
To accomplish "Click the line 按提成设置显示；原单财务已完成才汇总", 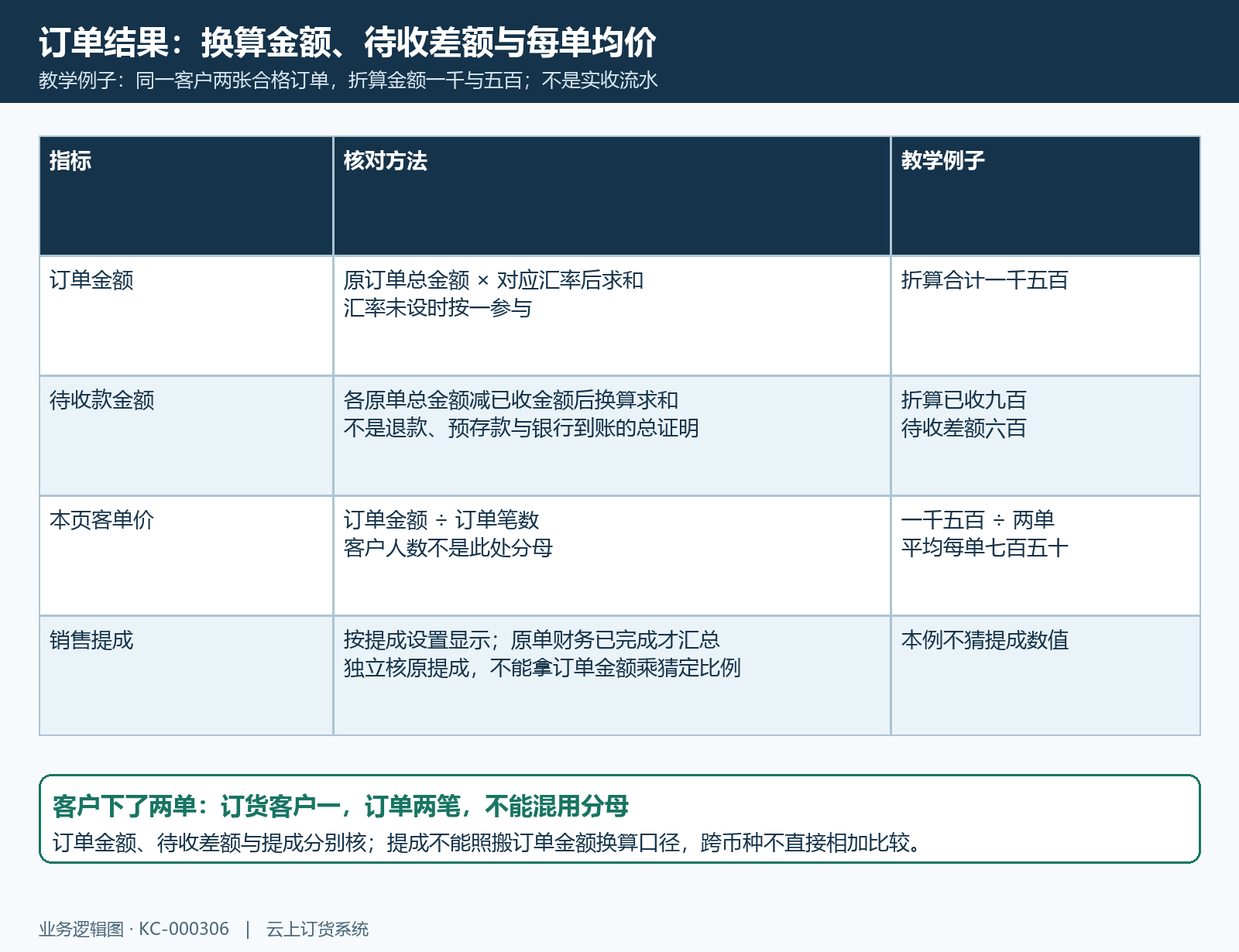I will (532, 640).
